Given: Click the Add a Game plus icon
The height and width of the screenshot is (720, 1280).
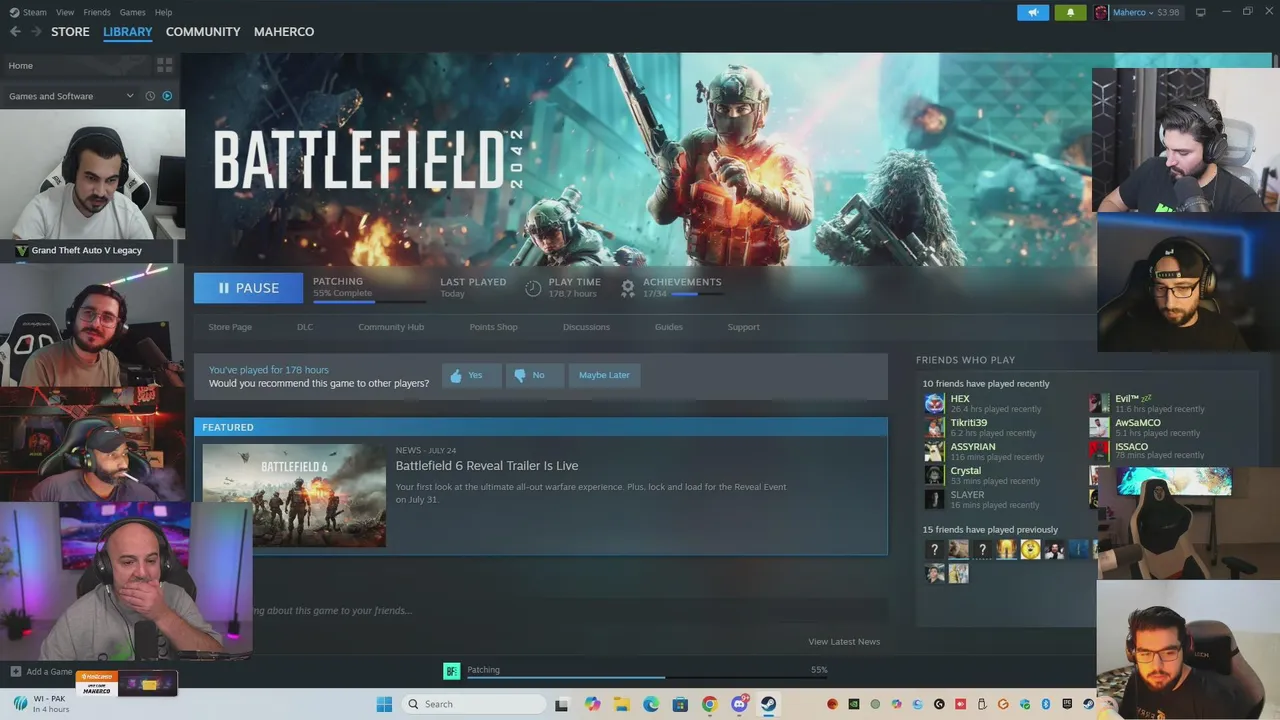Looking at the screenshot, I should [x=15, y=672].
